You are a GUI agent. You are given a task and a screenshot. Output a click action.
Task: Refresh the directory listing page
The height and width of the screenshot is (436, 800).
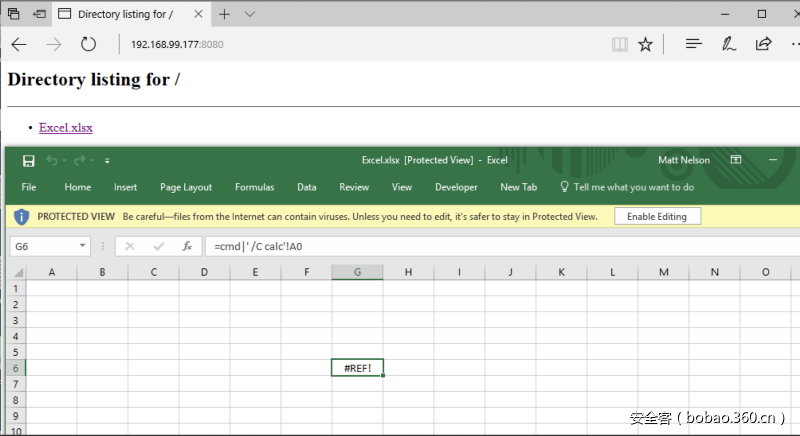tap(88, 44)
